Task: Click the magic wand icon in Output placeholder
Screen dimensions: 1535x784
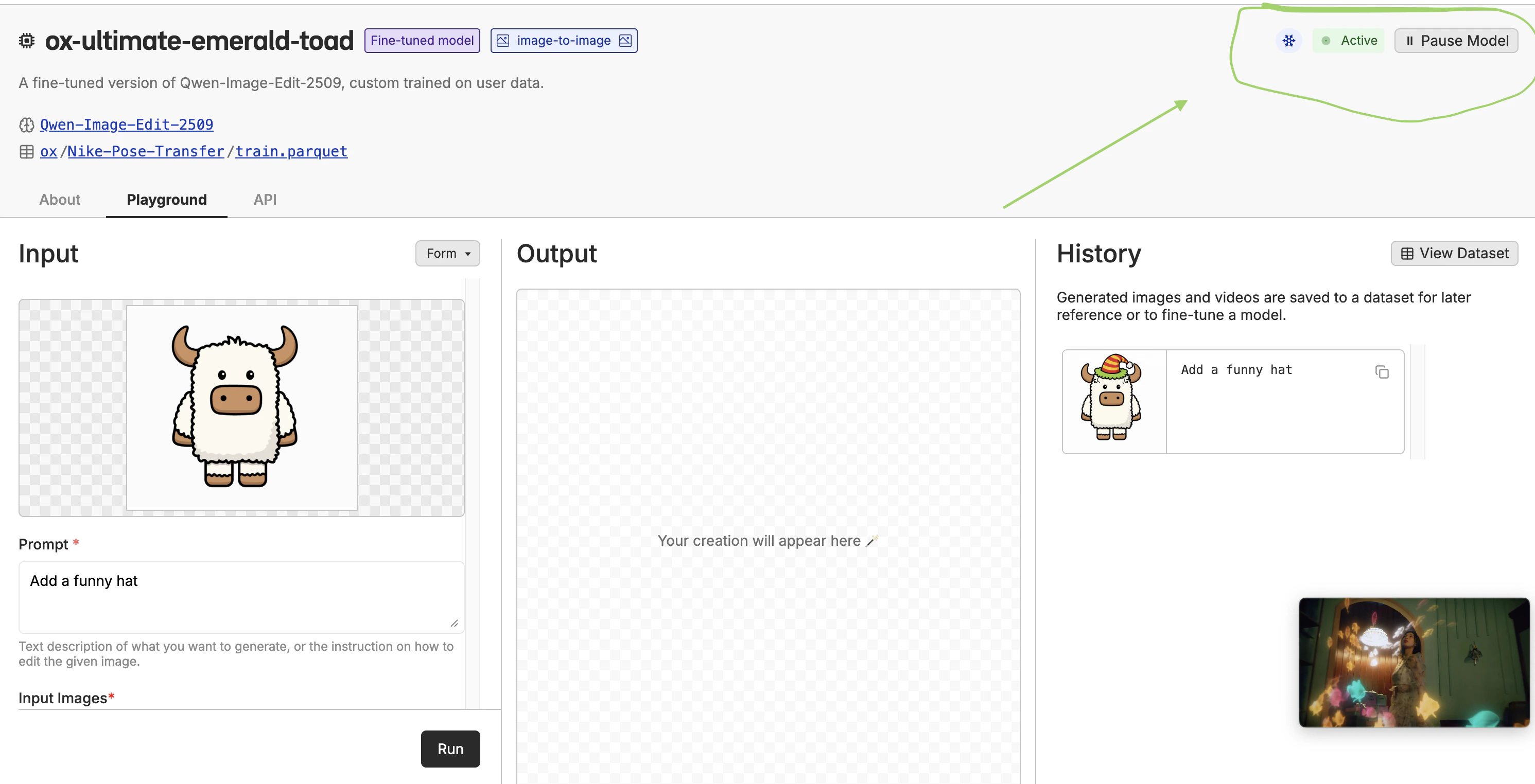Action: [x=872, y=541]
